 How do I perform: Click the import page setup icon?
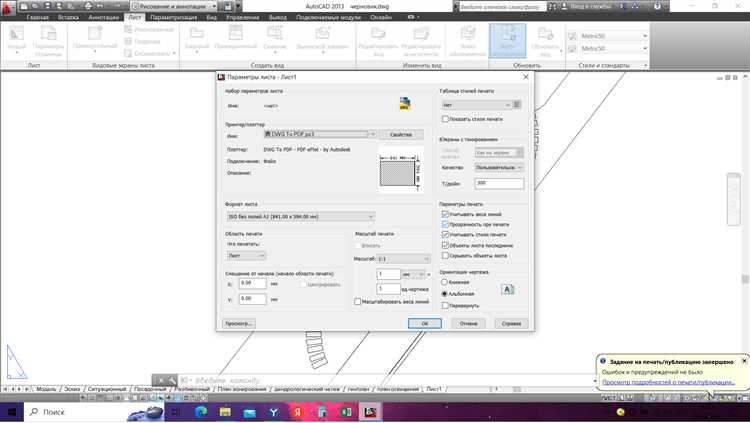[405, 103]
